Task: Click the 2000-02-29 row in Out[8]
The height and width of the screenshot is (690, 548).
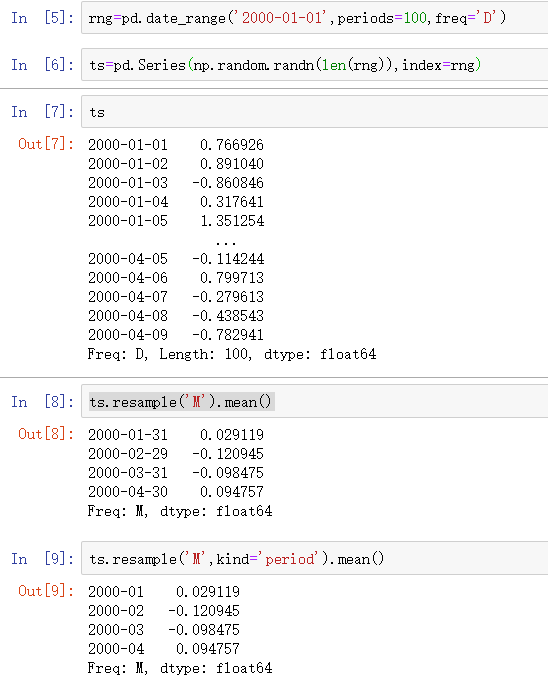Action: click(176, 453)
